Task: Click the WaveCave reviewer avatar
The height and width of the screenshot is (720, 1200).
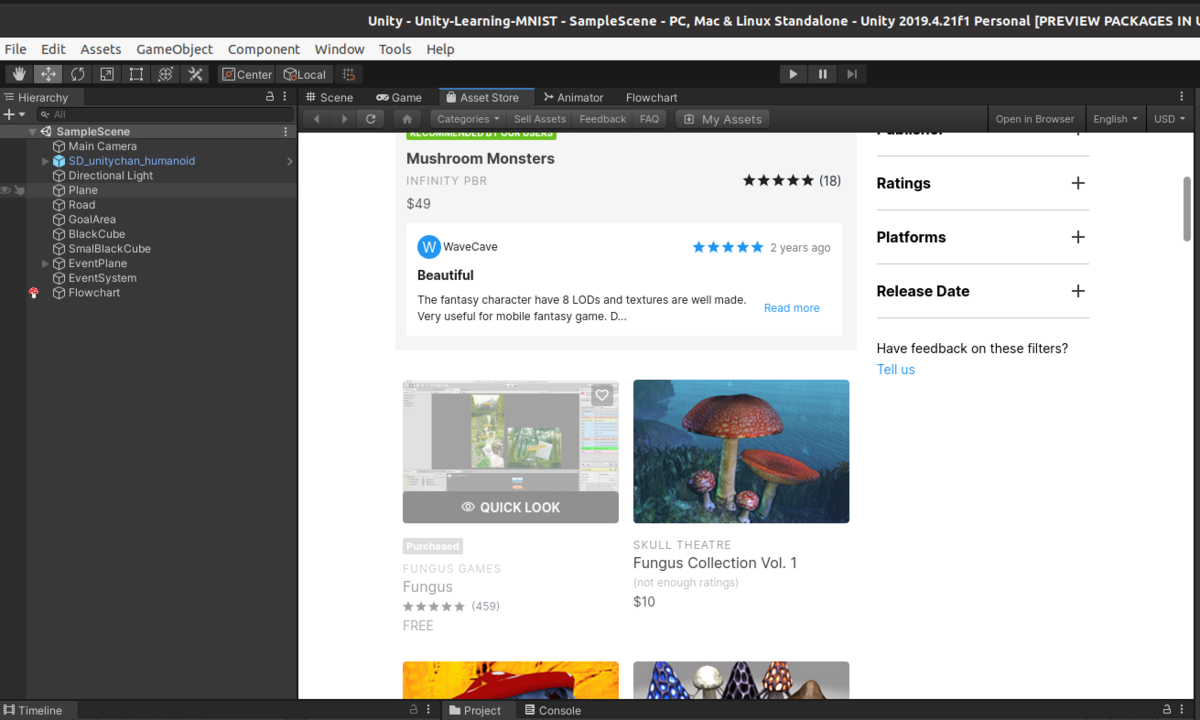Action: point(429,247)
